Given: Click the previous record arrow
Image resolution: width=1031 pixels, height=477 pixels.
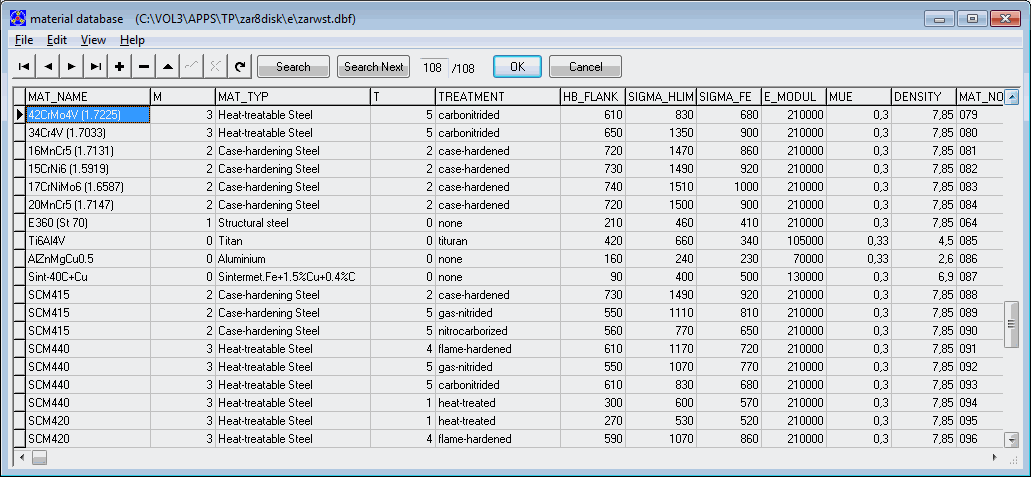Looking at the screenshot, I should 46,67.
